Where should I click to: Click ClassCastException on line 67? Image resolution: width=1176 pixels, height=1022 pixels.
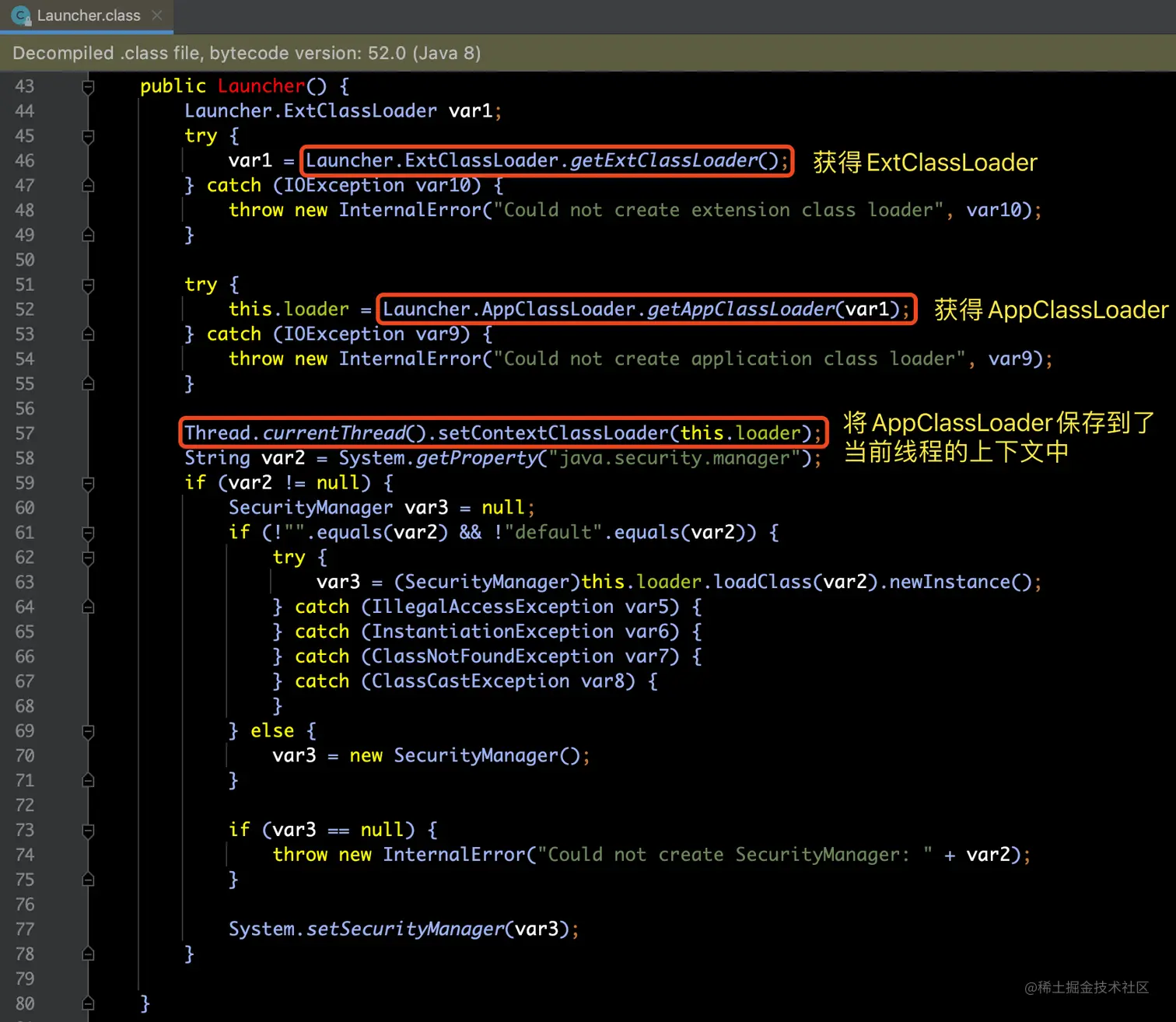[x=471, y=681]
